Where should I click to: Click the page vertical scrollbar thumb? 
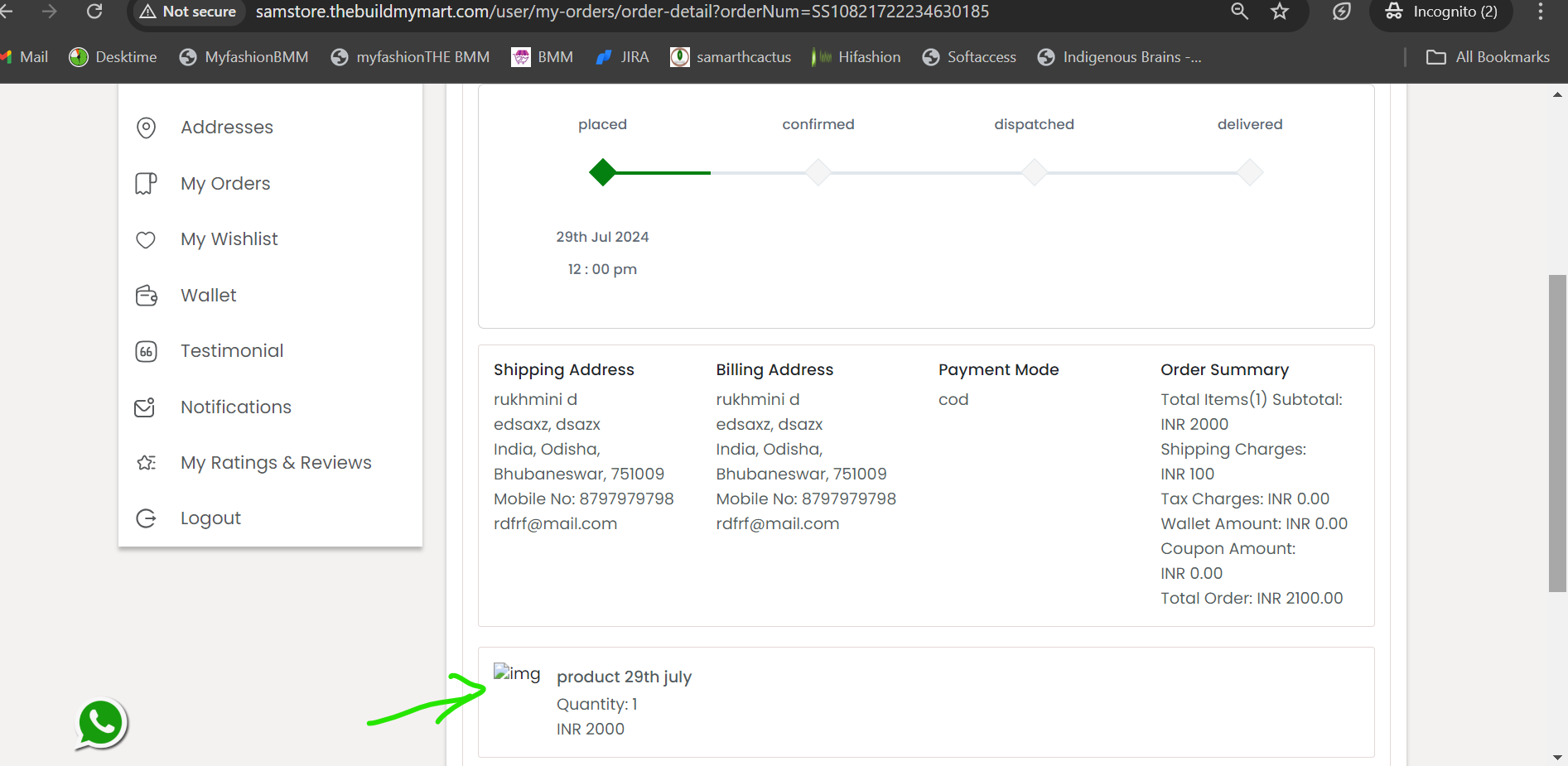pos(1557,433)
